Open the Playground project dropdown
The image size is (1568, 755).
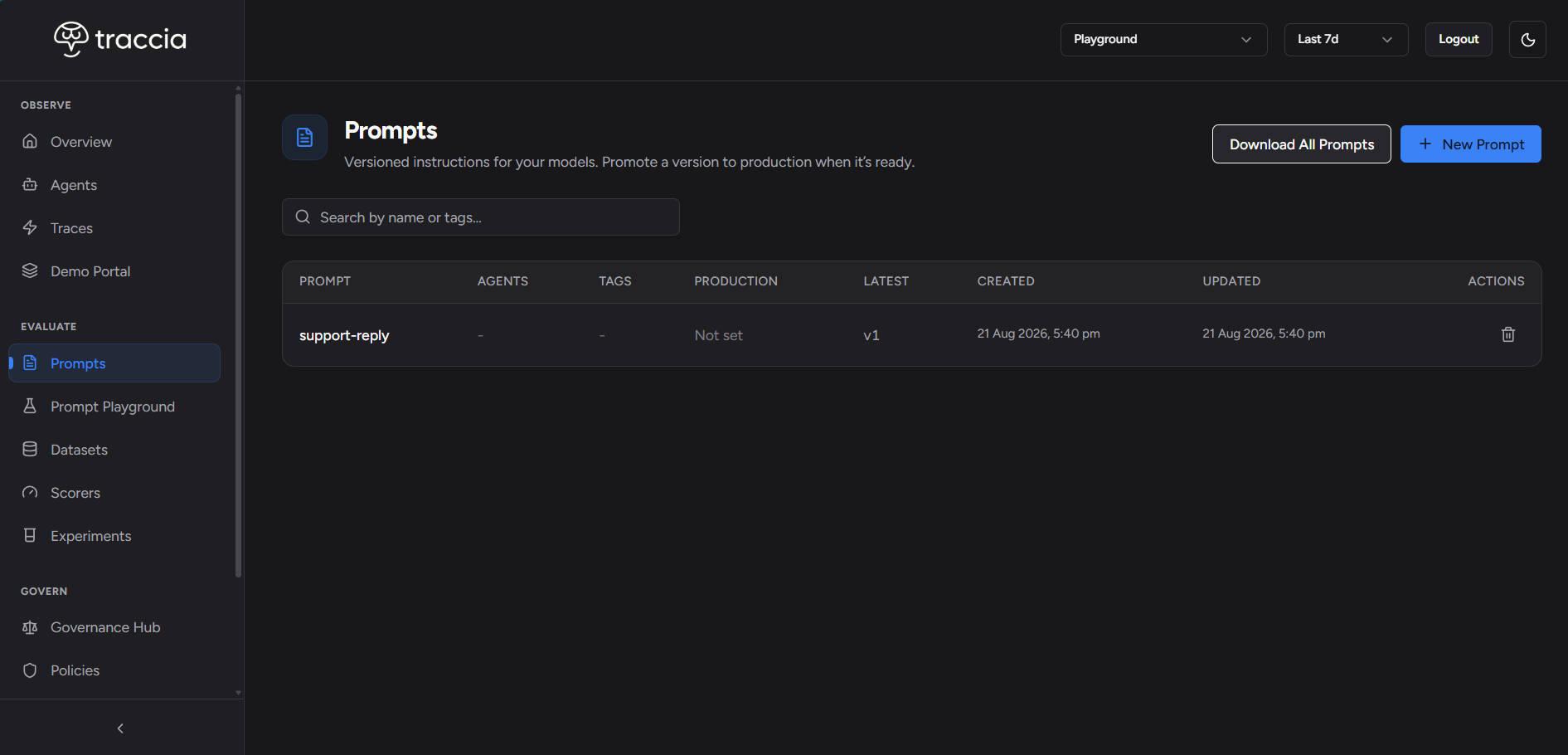(x=1163, y=39)
